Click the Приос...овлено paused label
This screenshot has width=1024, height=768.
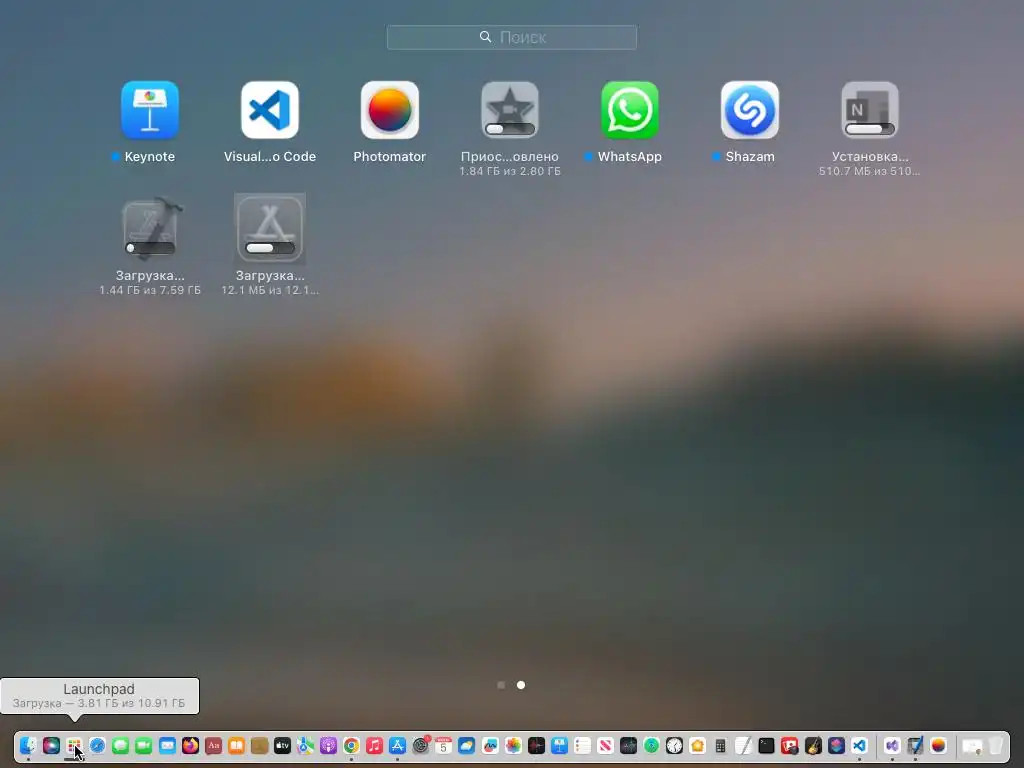coord(510,157)
